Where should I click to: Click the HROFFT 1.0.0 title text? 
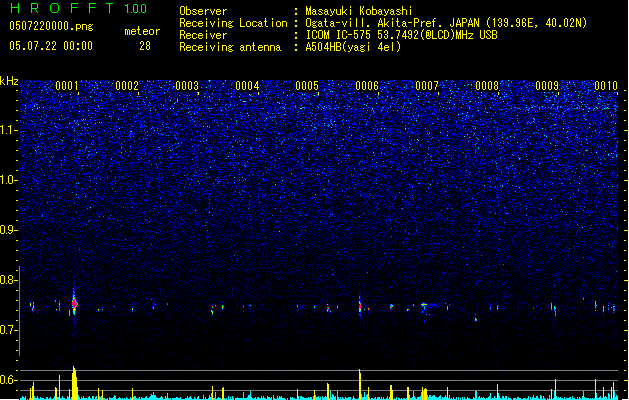tap(79, 8)
